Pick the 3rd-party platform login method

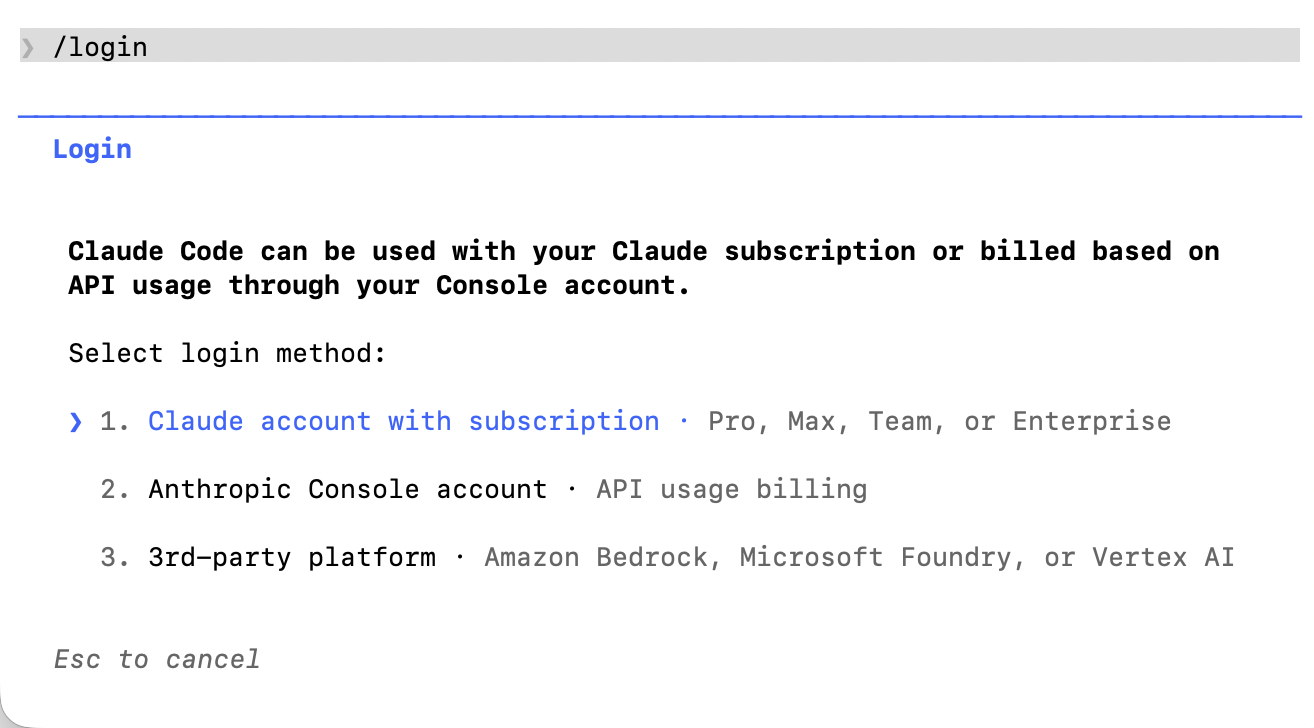coord(291,557)
